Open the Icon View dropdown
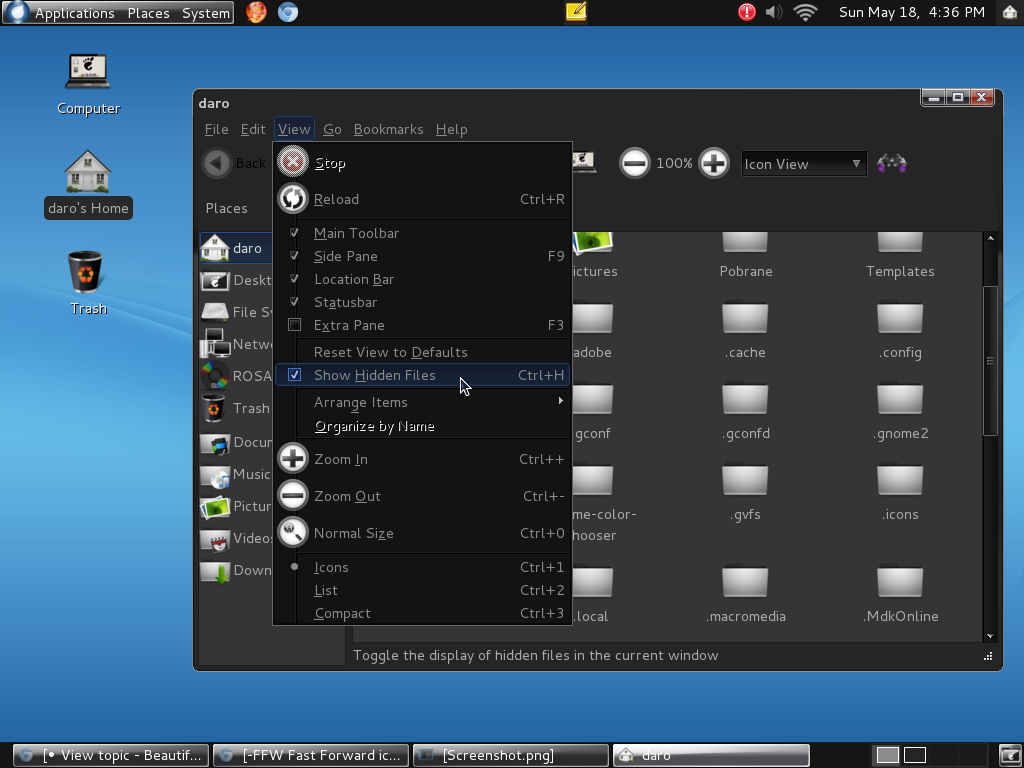 point(803,164)
